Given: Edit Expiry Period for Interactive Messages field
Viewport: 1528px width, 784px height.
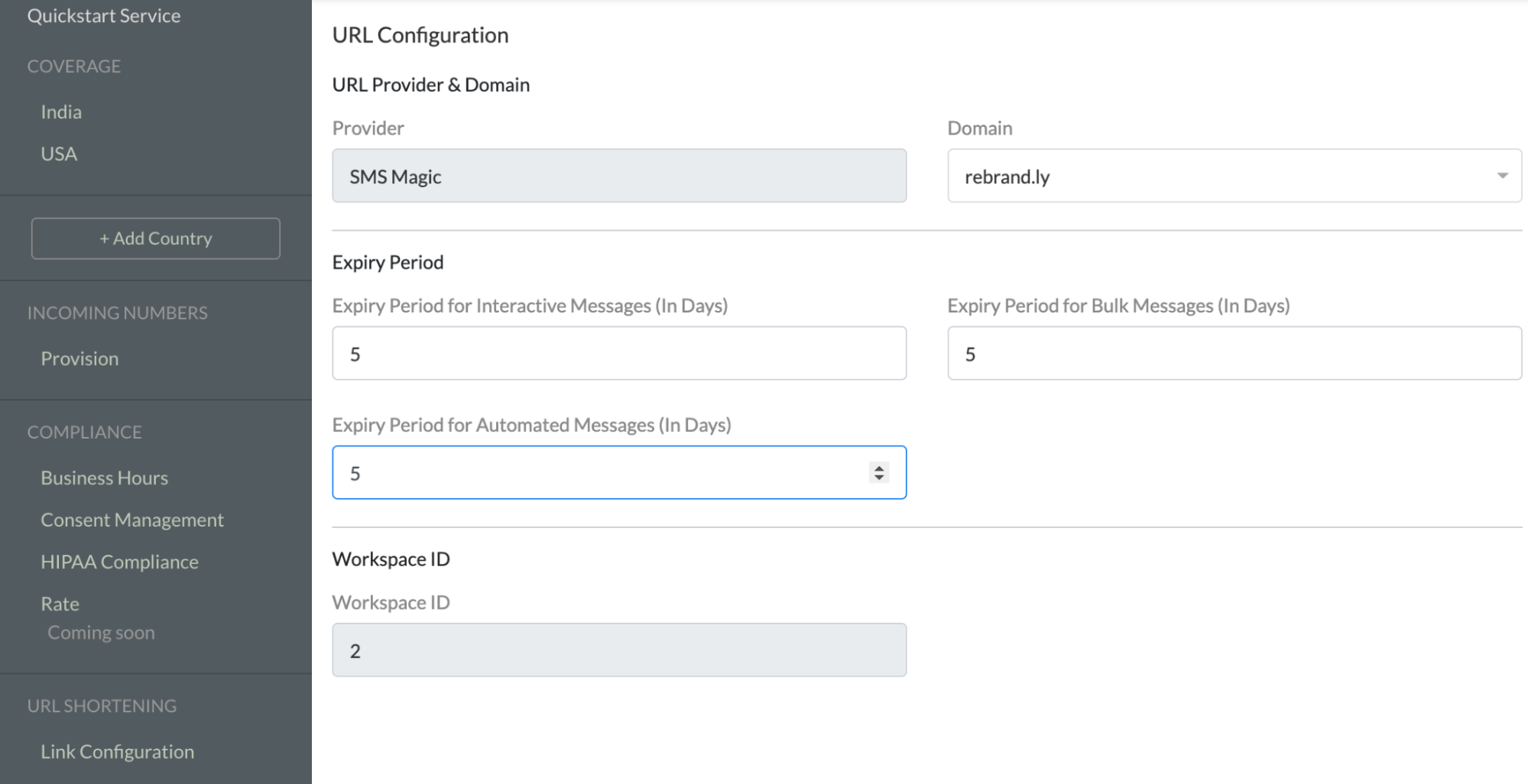Looking at the screenshot, I should pyautogui.click(x=619, y=352).
